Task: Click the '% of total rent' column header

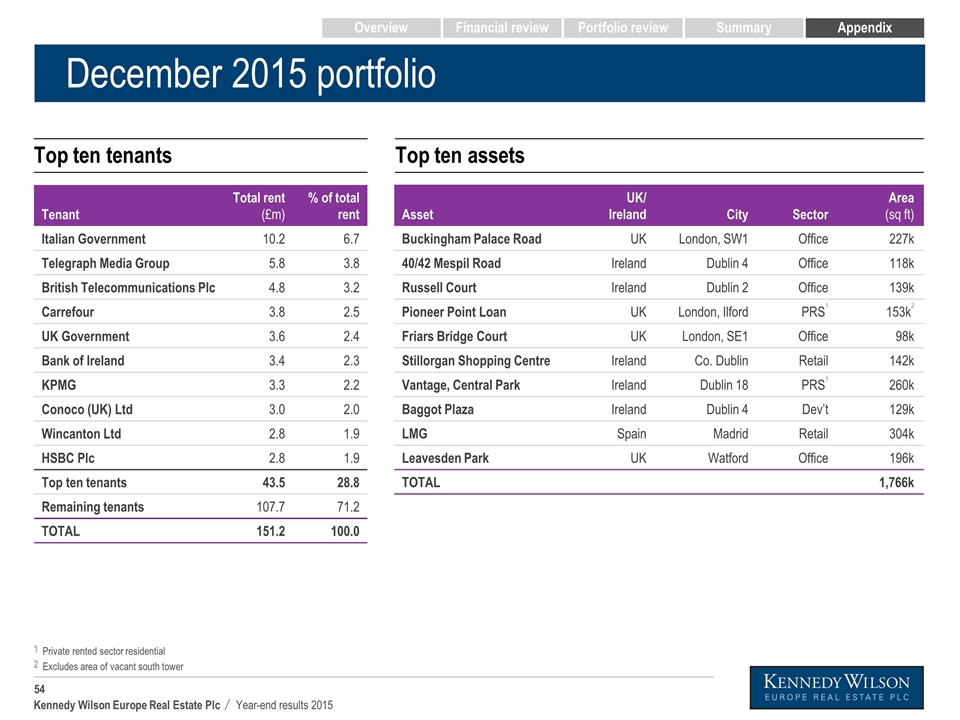Action: (x=334, y=206)
